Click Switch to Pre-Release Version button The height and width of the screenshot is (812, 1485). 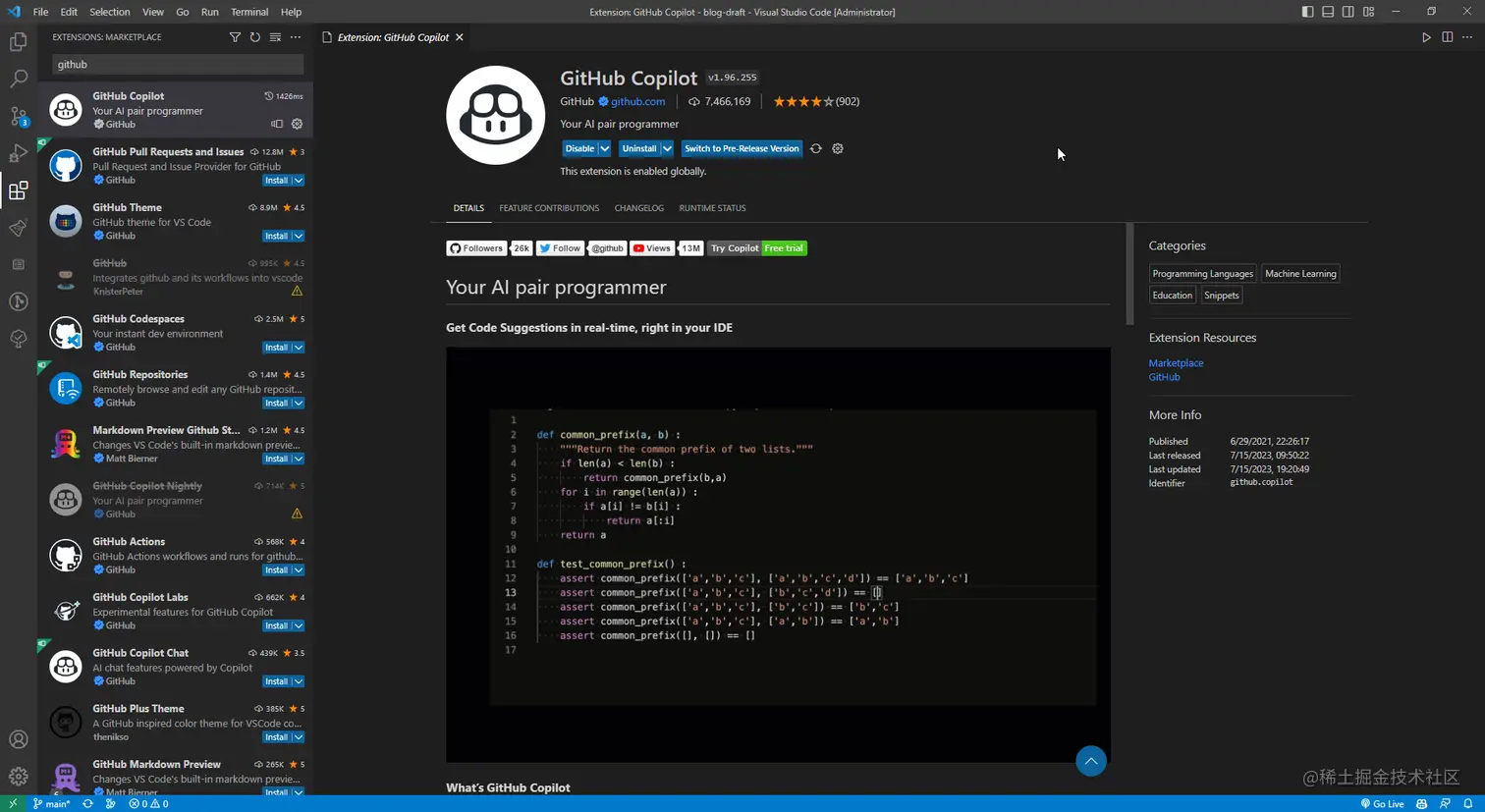tap(742, 149)
